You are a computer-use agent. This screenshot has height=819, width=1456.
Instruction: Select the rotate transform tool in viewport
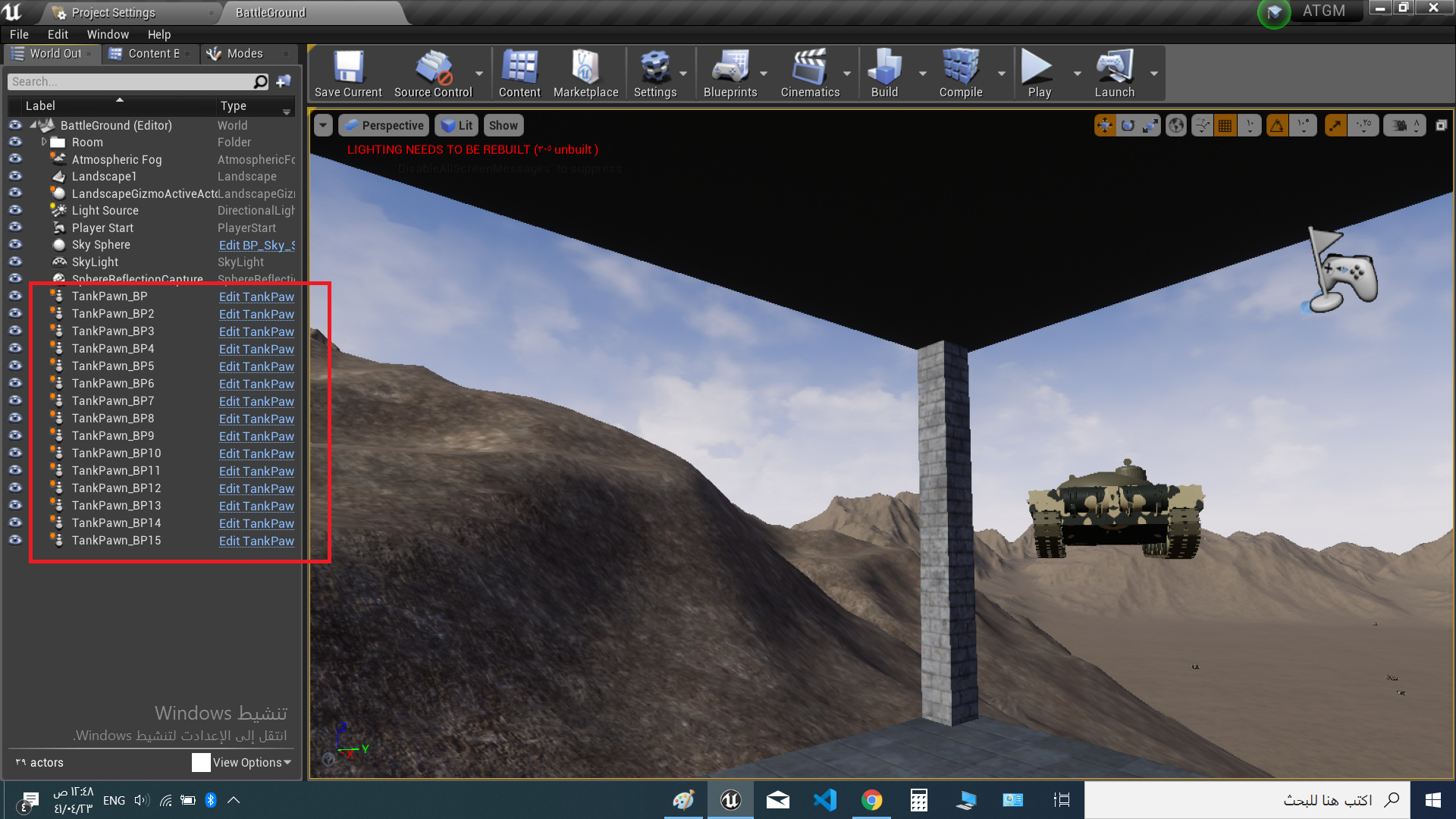click(x=1128, y=125)
